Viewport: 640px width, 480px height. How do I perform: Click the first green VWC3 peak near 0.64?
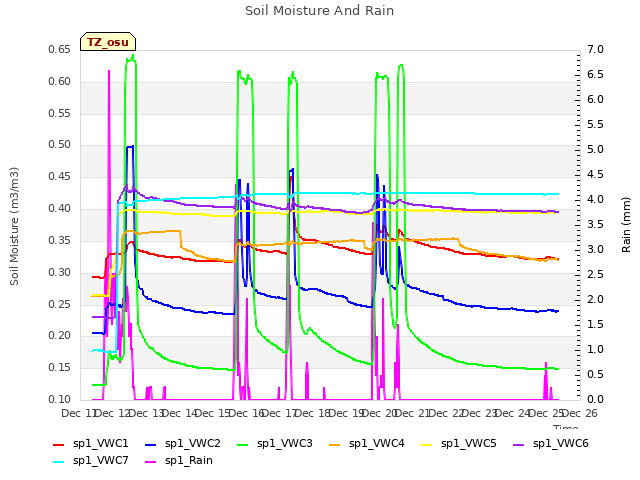pos(133,56)
